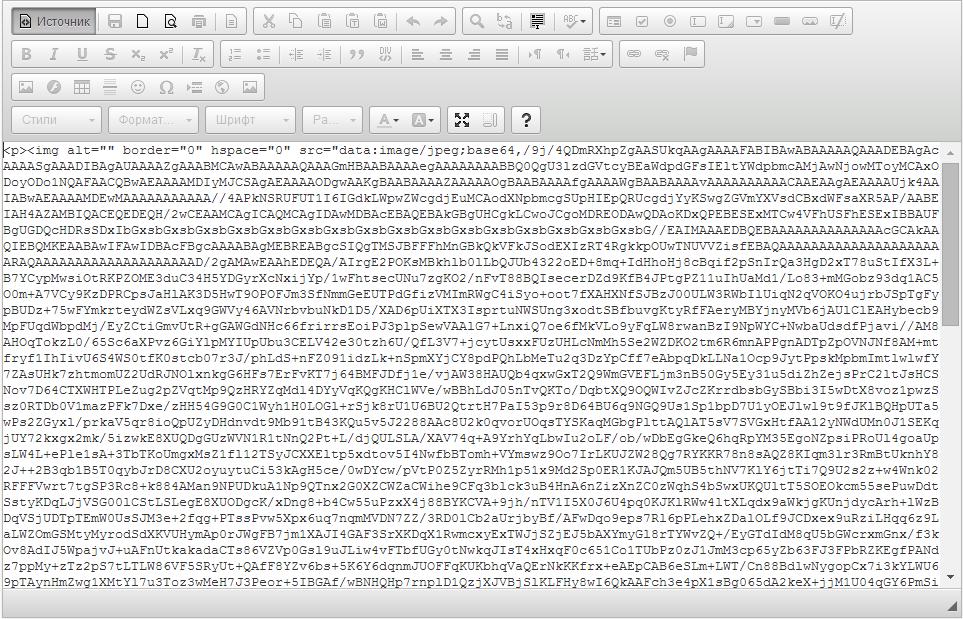Insert a textarea form element
Viewport: 963px width, 619px height.
click(726, 21)
